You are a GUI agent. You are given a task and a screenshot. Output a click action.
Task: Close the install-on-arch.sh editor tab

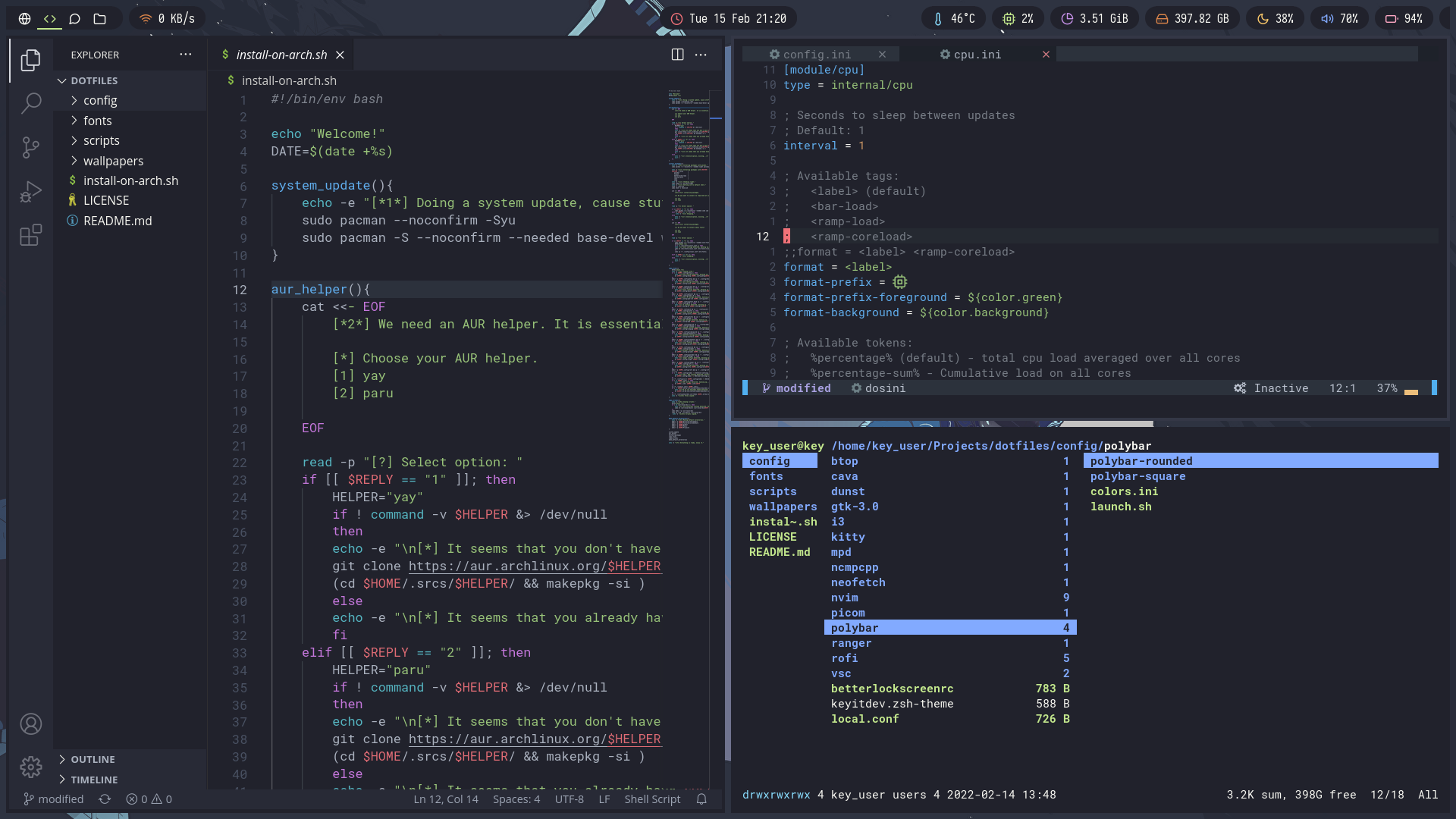pos(340,55)
